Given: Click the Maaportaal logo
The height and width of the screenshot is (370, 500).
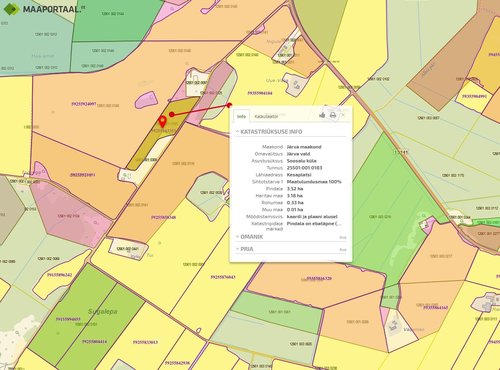Looking at the screenshot, I should click(x=44, y=9).
